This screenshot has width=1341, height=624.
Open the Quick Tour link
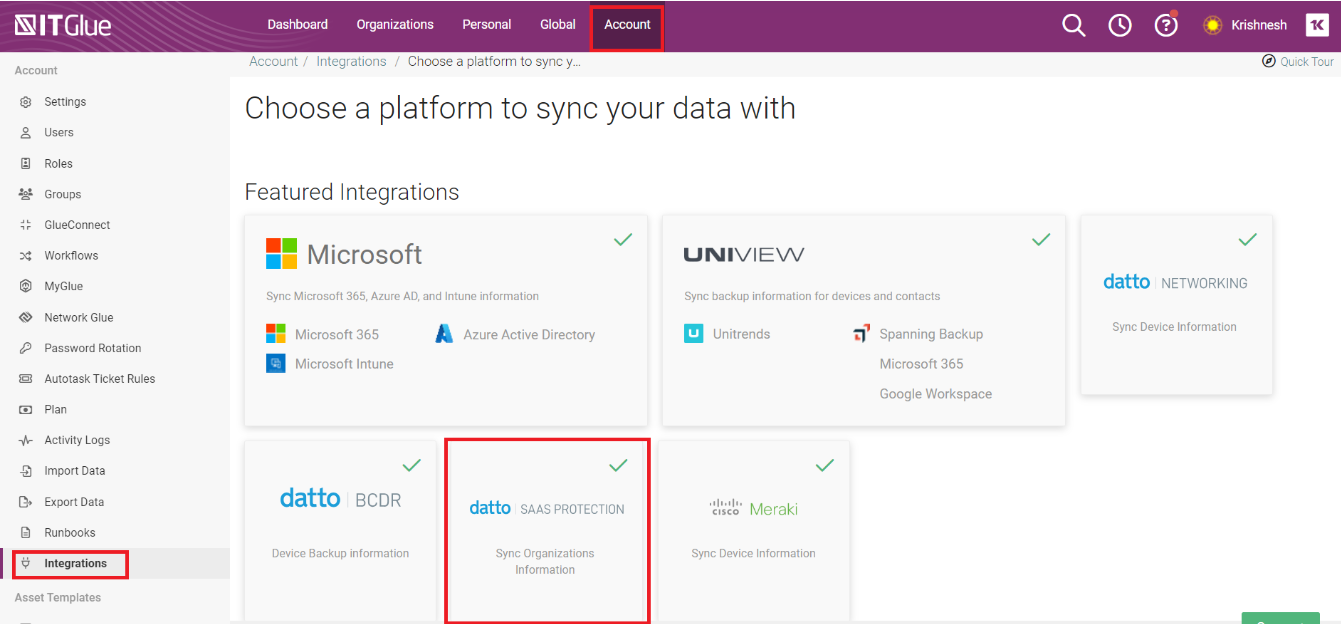point(1307,62)
